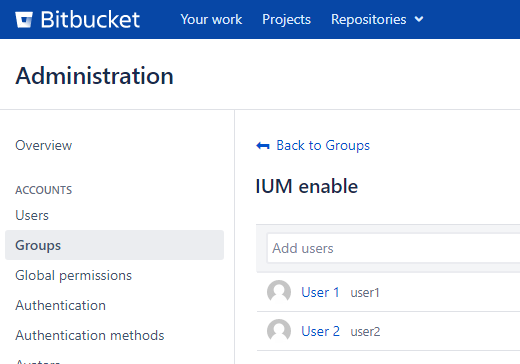Open the Authentication sidebar page

click(60, 306)
